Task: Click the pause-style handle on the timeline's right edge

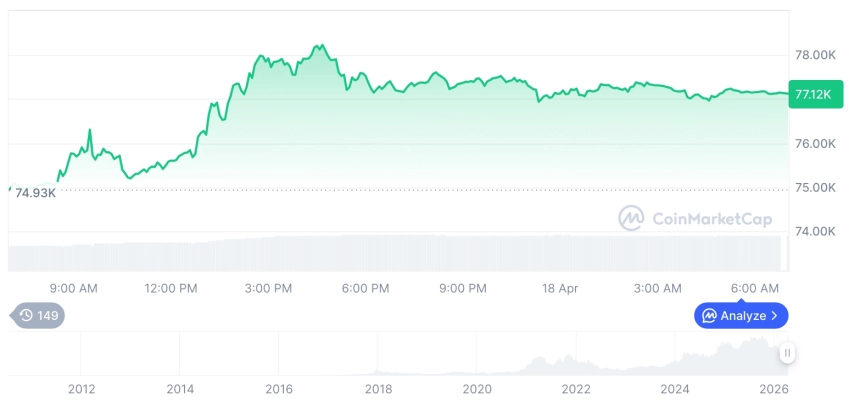Action: [x=788, y=353]
